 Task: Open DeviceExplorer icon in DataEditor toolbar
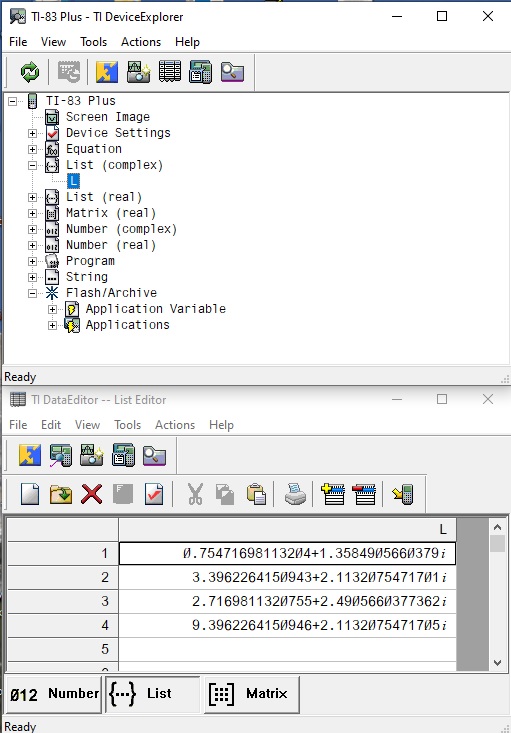(x=61, y=455)
